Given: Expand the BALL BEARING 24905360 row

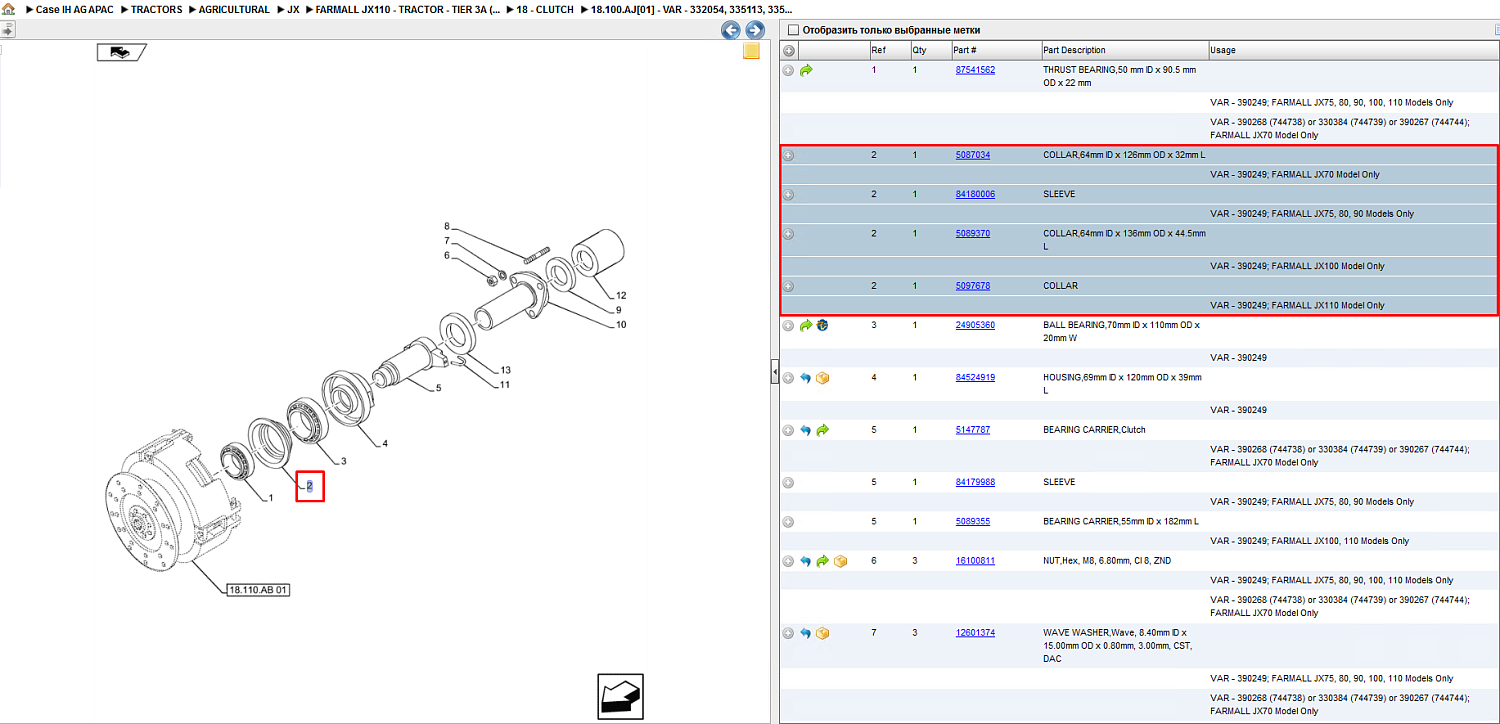Looking at the screenshot, I should 789,326.
